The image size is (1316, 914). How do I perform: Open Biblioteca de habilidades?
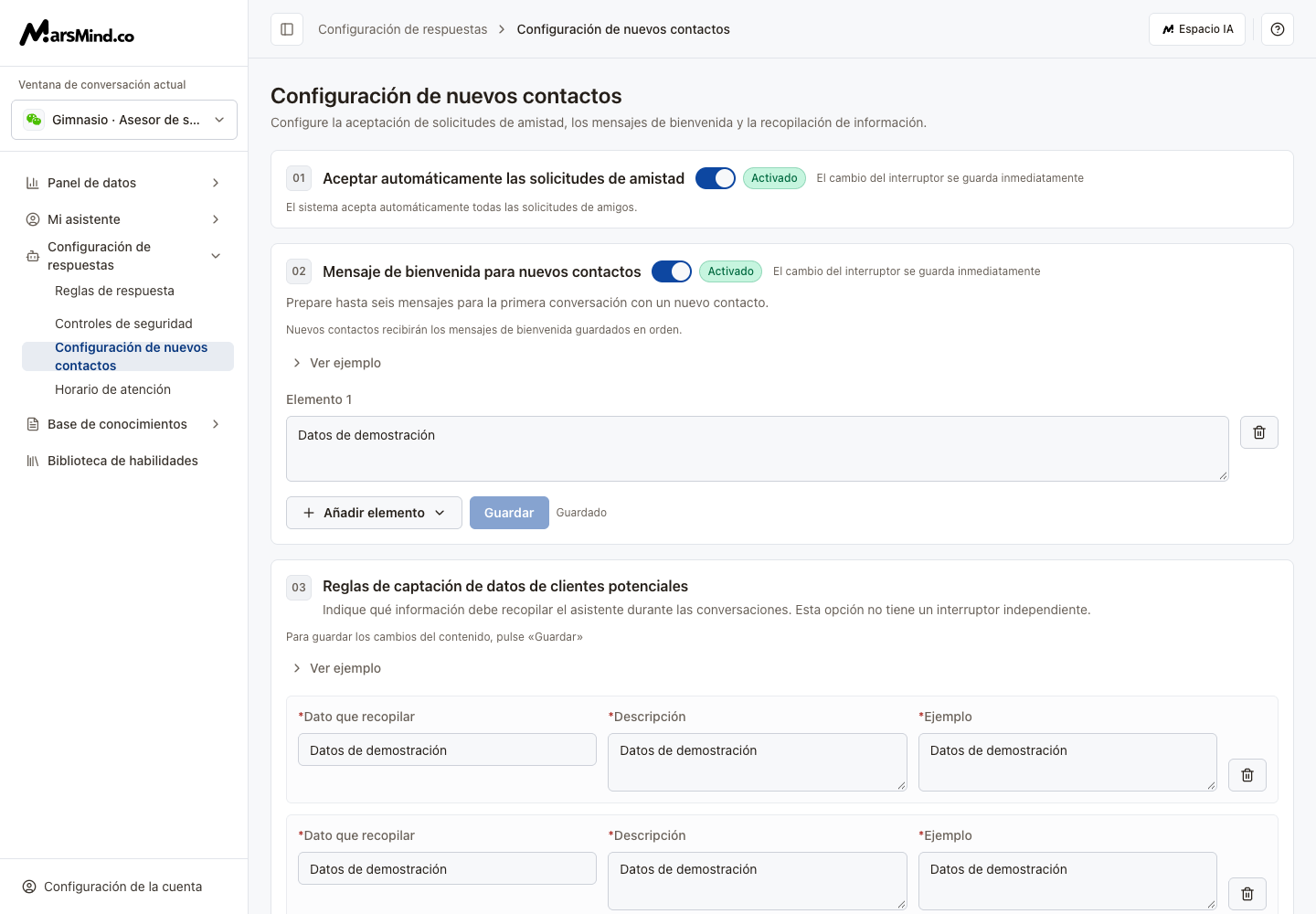[124, 461]
